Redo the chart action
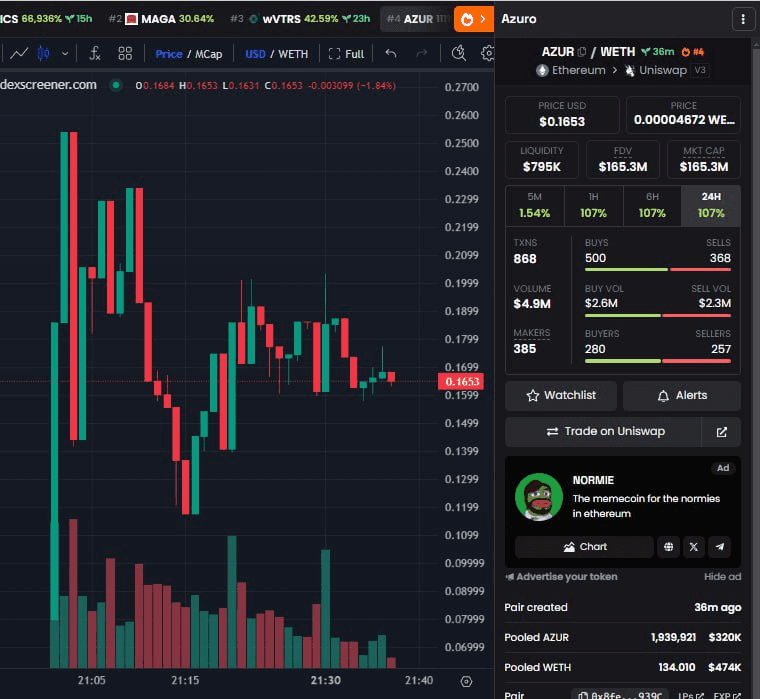Image resolution: width=760 pixels, height=699 pixels. pyautogui.click(x=422, y=53)
